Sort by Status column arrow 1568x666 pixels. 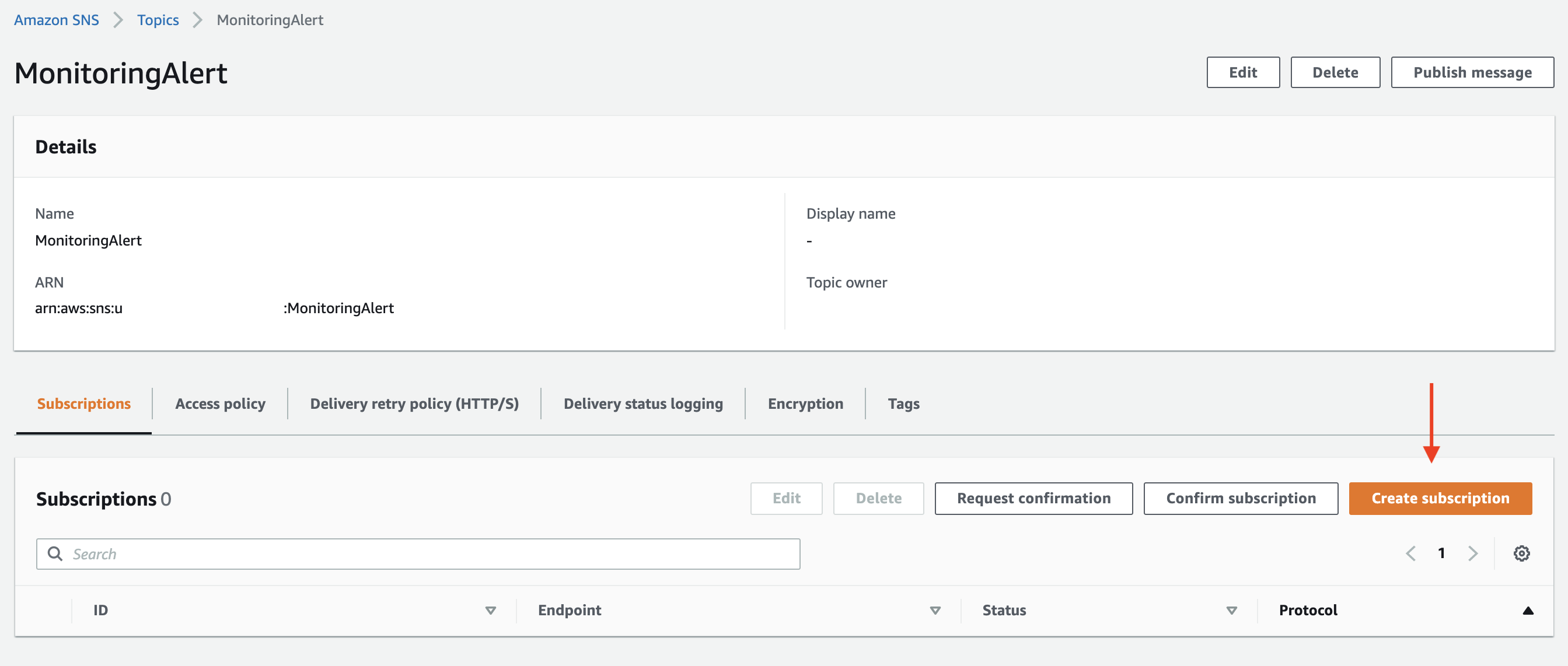(1231, 610)
